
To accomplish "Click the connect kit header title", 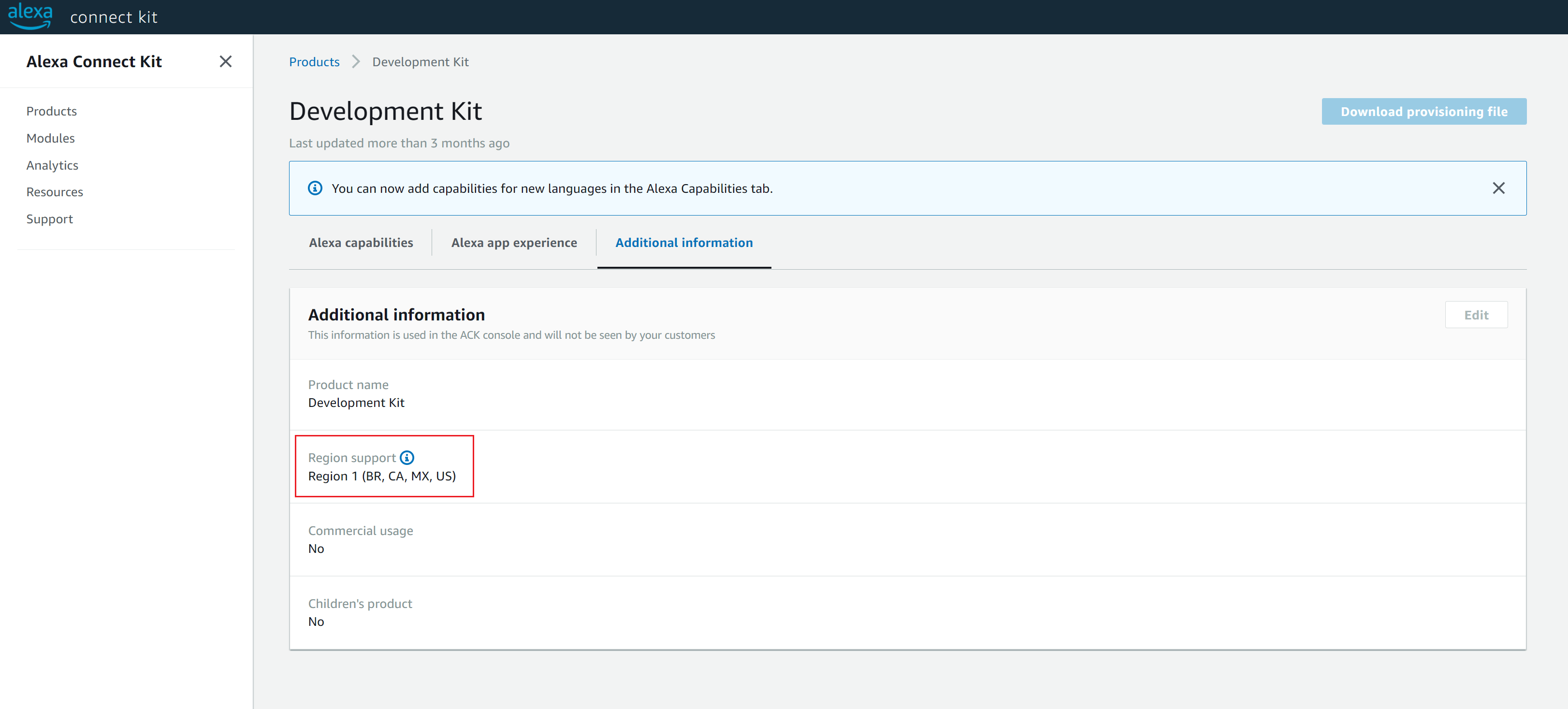I will click(x=114, y=17).
